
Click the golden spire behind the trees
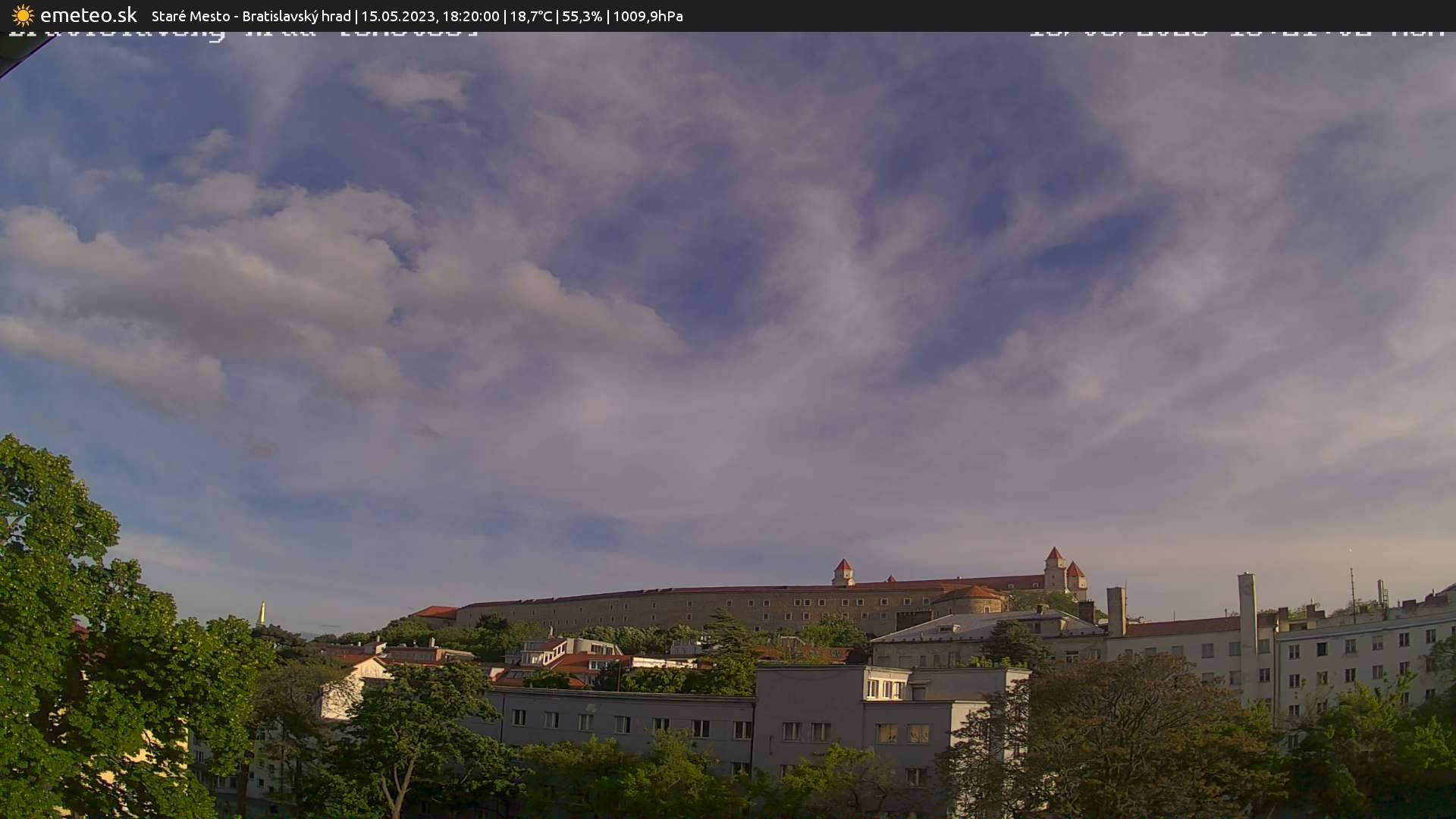pos(262,613)
